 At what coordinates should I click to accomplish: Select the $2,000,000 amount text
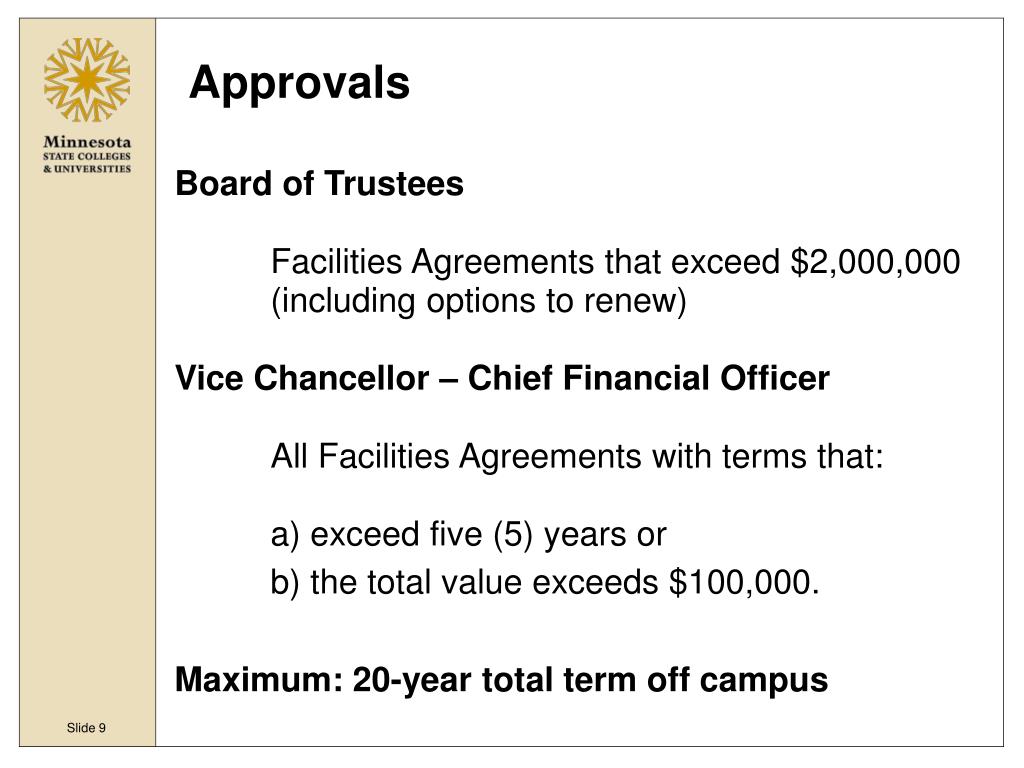(x=875, y=262)
